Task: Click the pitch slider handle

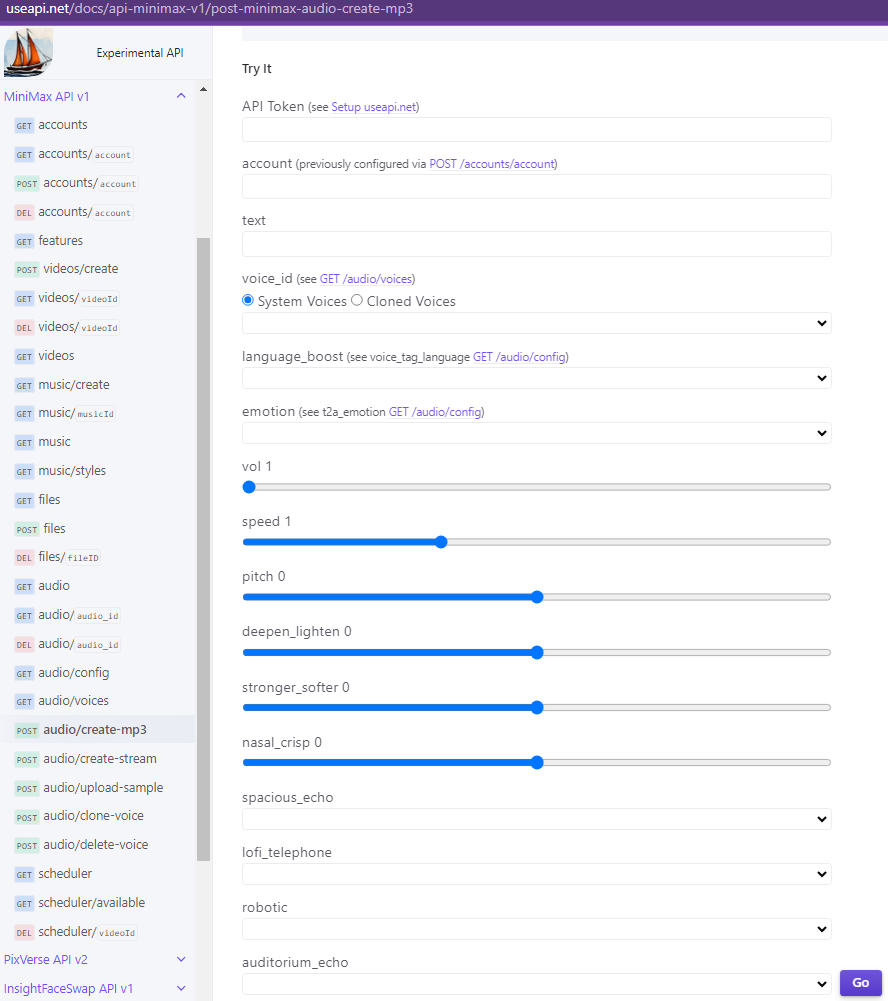Action: (x=537, y=597)
